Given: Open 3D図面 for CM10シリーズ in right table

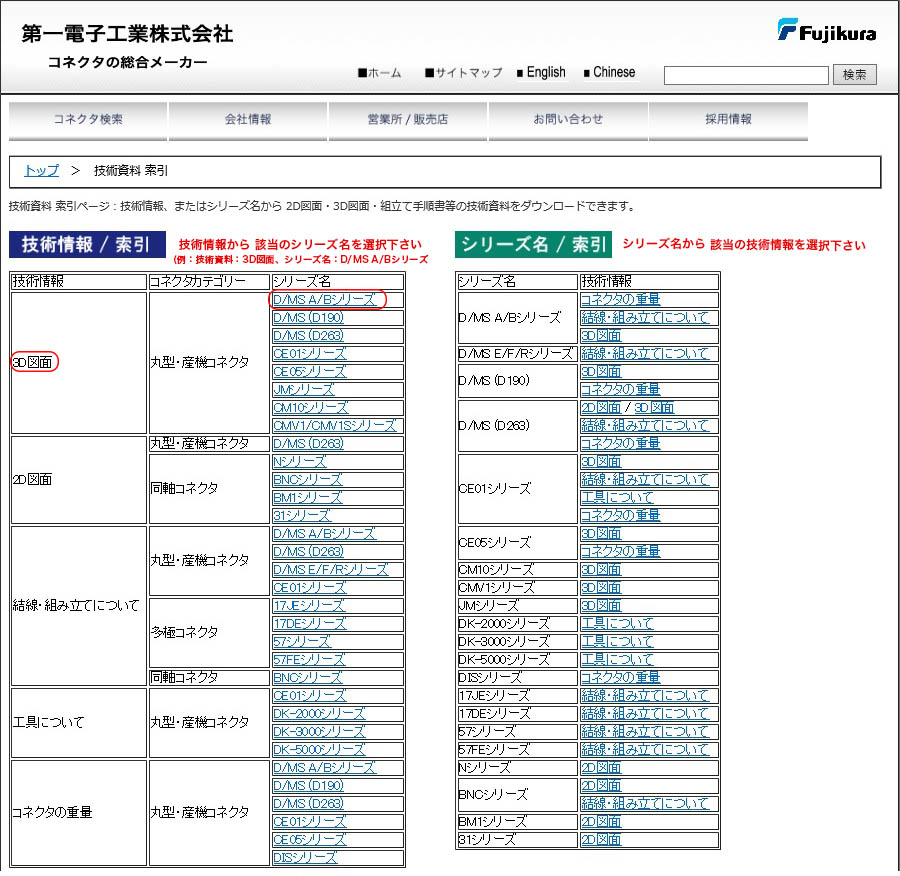Looking at the screenshot, I should tap(601, 569).
